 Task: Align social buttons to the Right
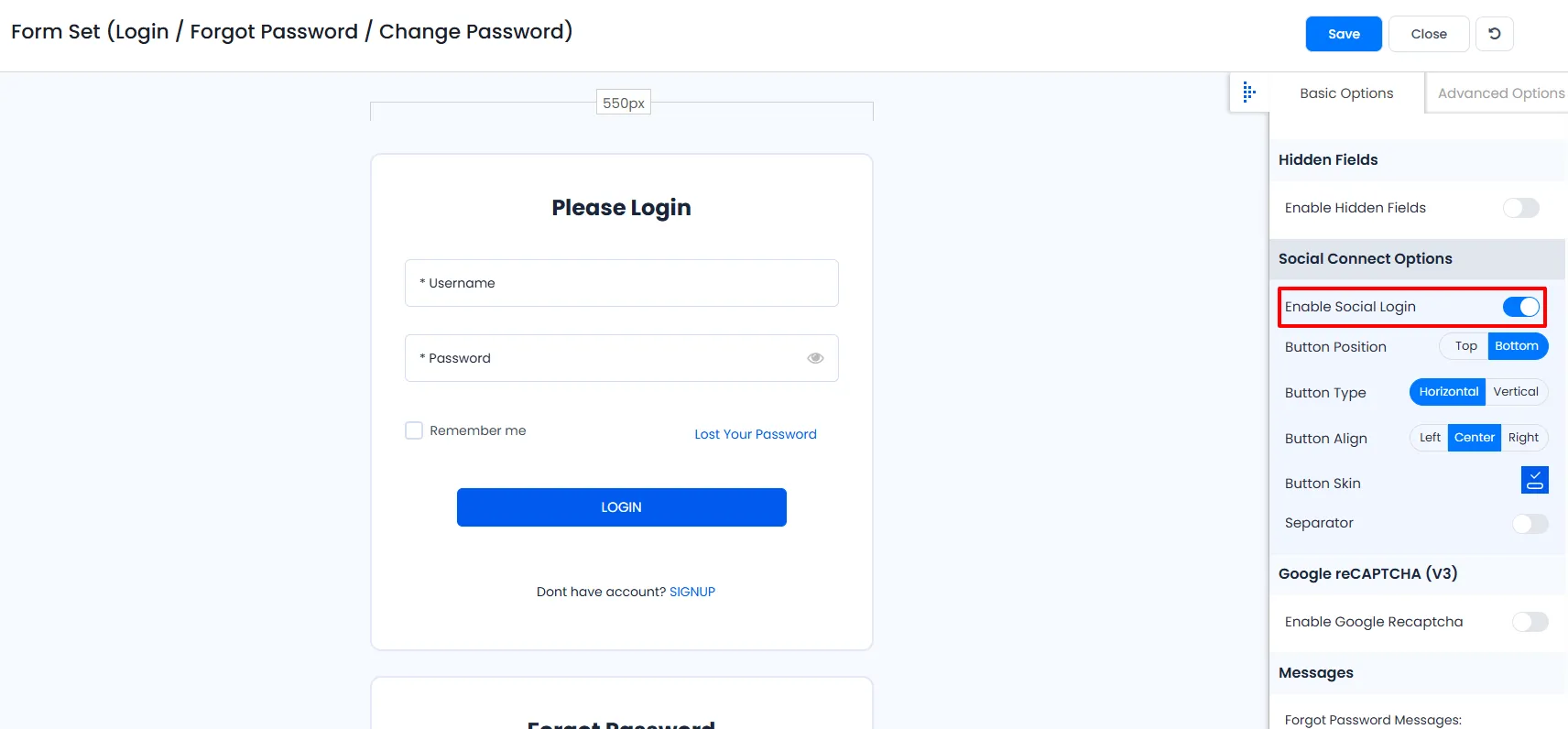click(x=1523, y=438)
